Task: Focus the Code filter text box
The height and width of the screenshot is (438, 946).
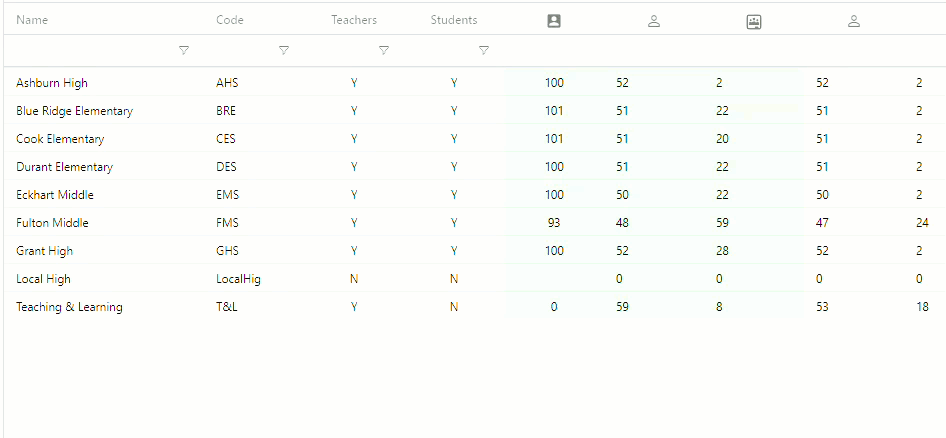Action: (244, 51)
